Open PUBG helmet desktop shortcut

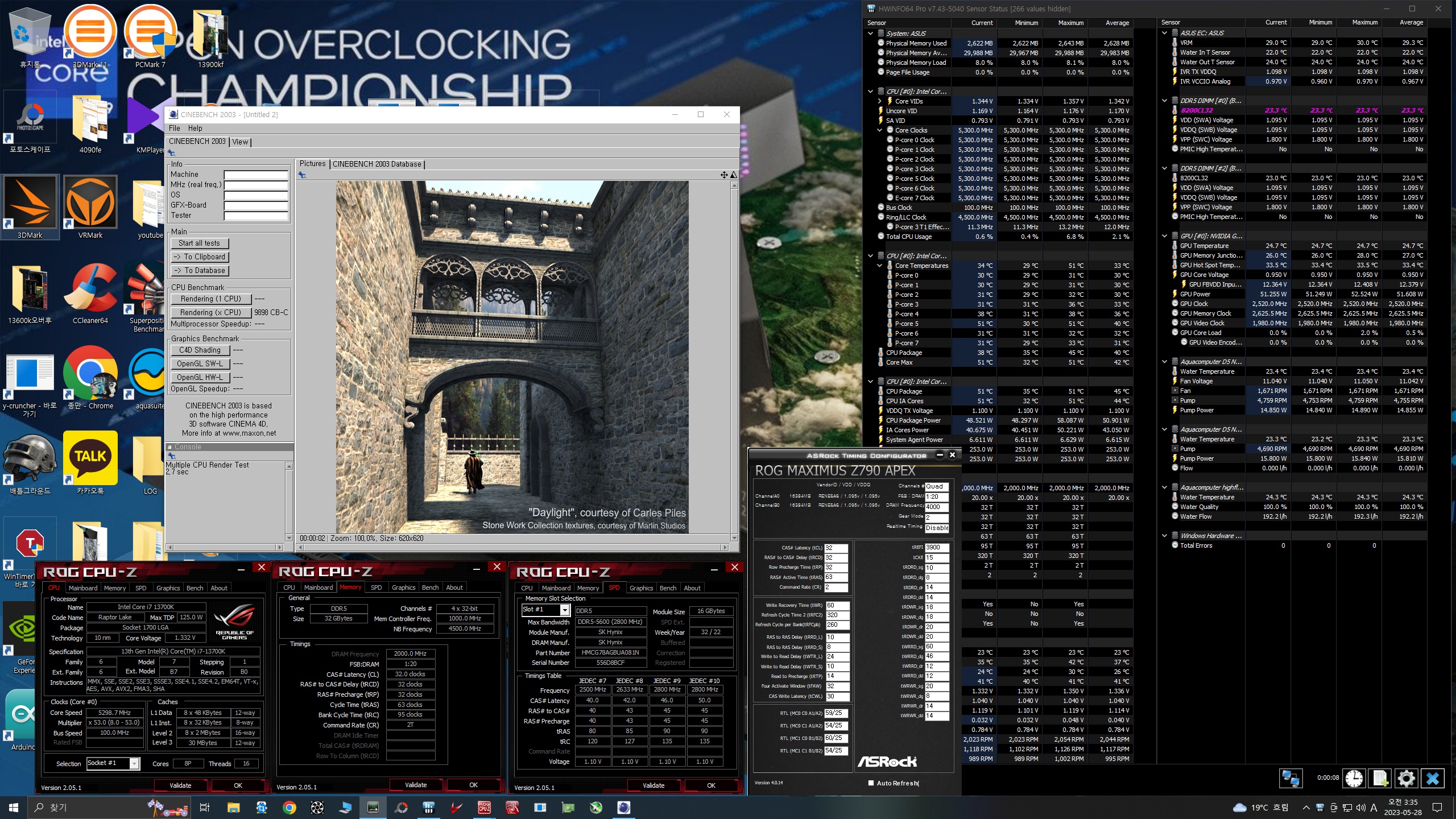30,464
